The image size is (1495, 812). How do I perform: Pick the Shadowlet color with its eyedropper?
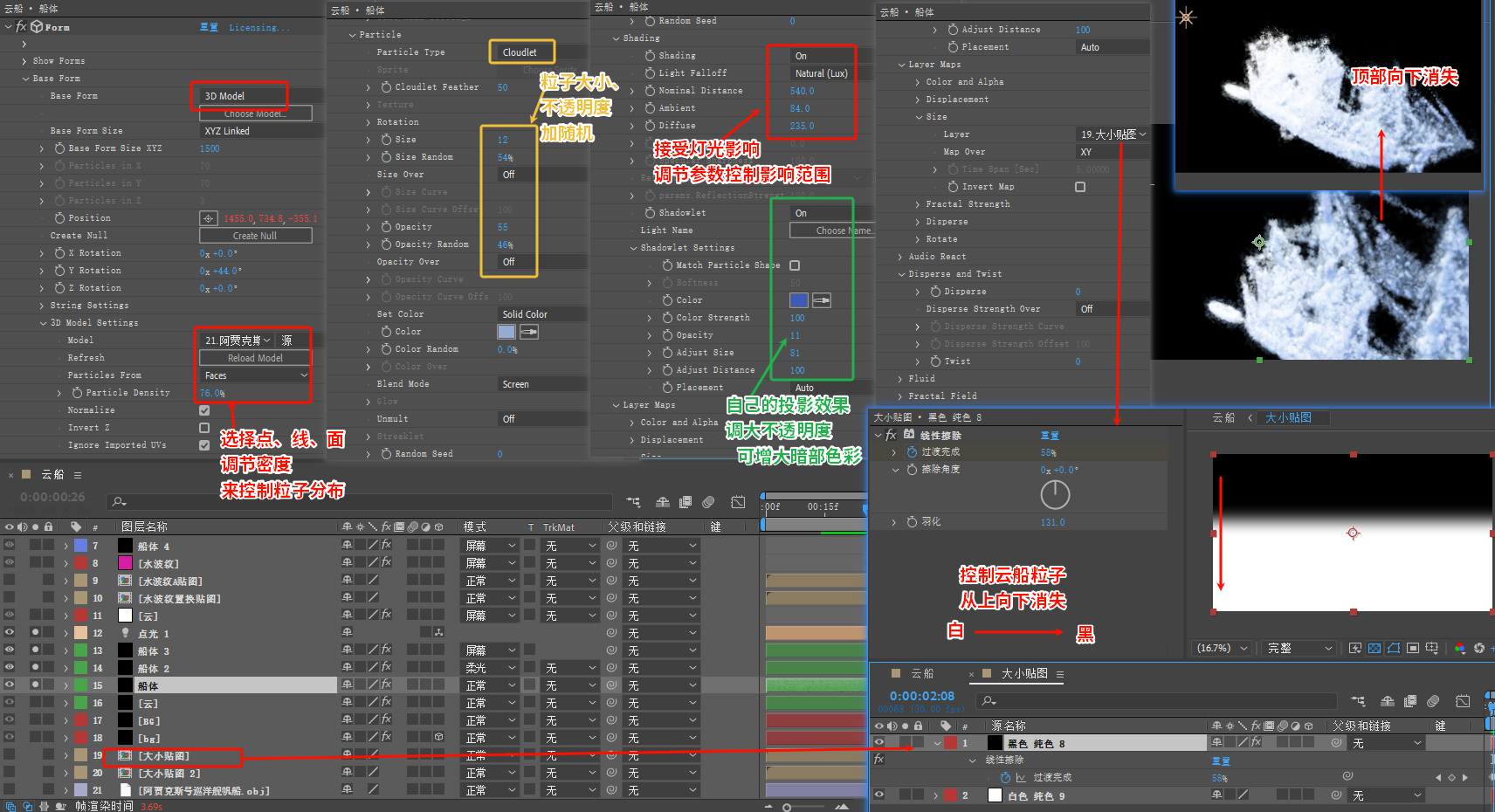coord(822,300)
